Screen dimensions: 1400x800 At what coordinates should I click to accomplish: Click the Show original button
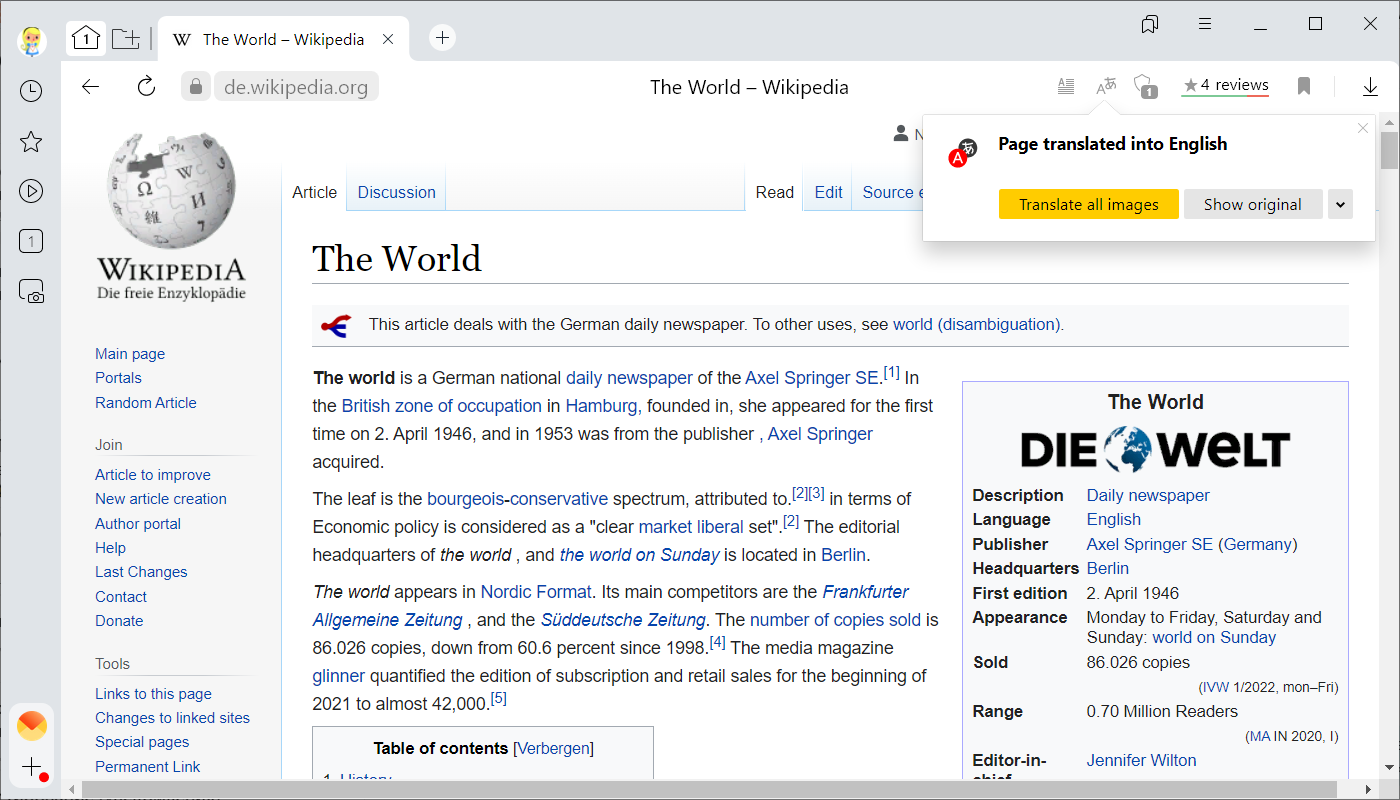(1253, 204)
